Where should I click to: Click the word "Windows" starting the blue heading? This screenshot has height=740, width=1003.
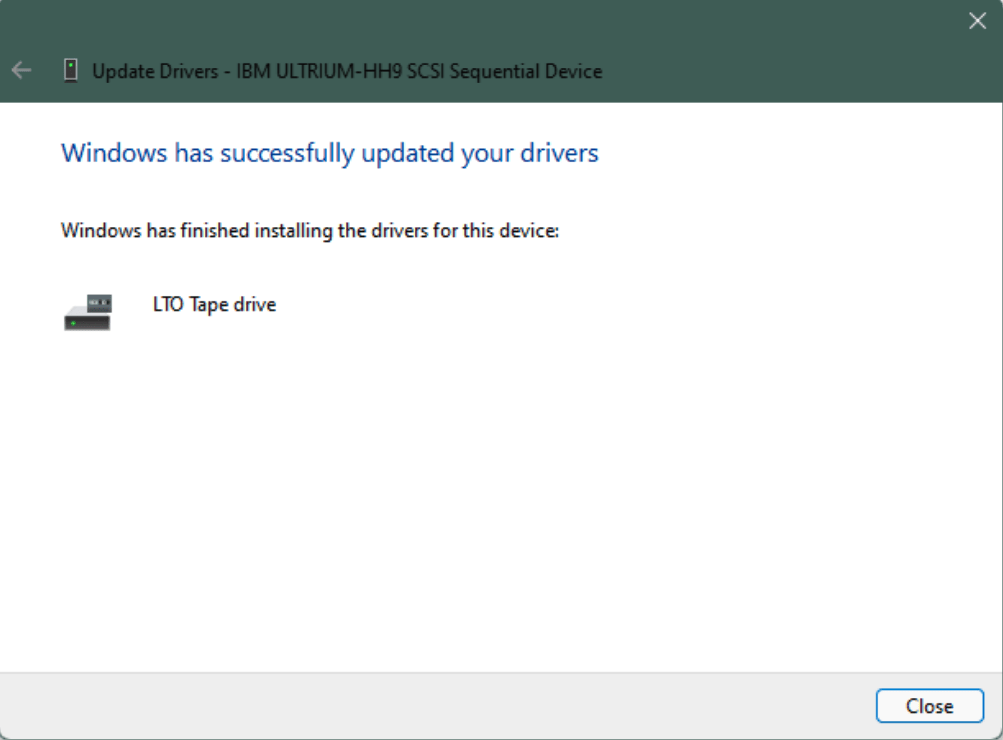click(115, 153)
